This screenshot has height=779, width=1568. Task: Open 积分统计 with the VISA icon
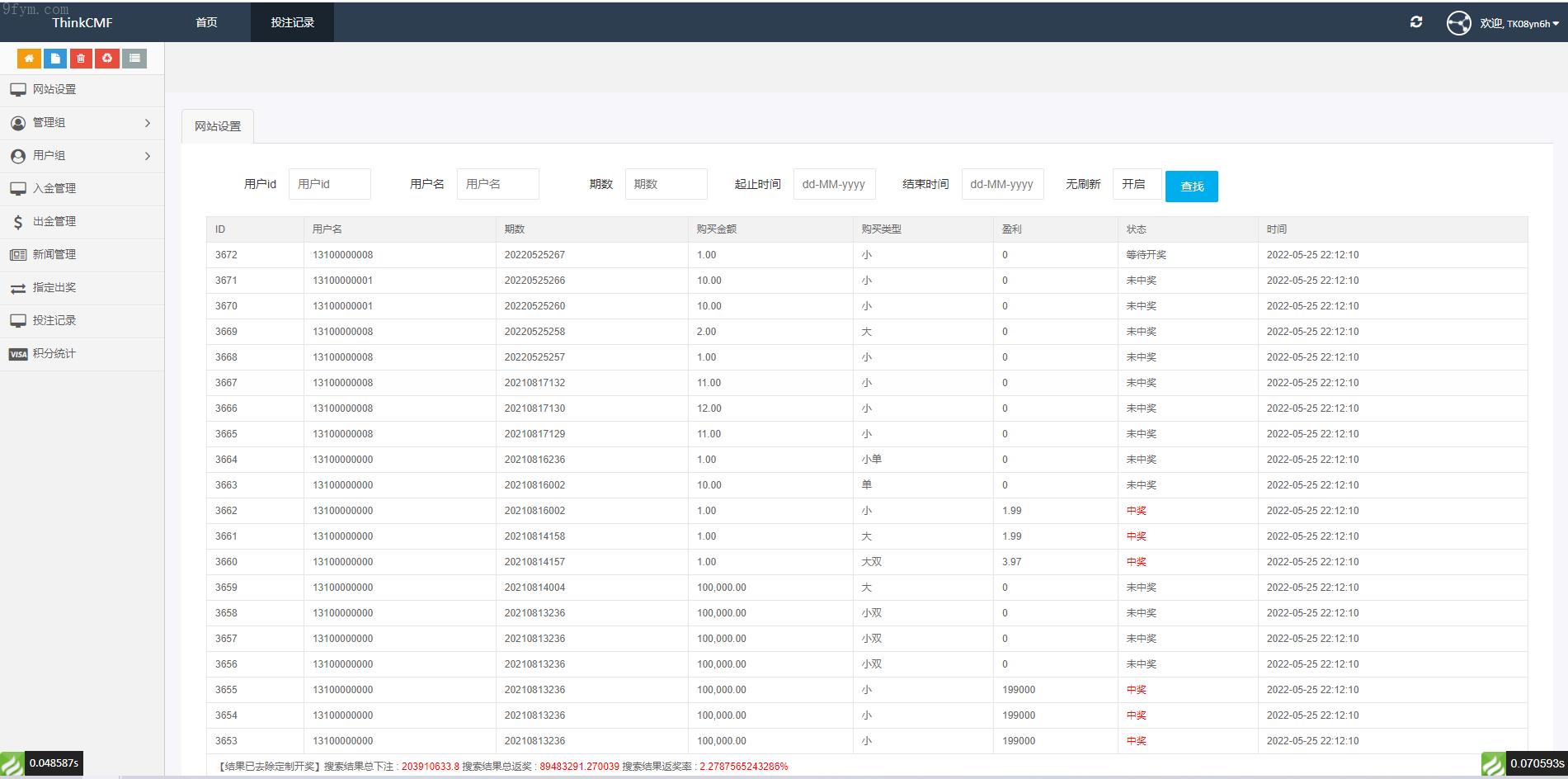point(54,354)
